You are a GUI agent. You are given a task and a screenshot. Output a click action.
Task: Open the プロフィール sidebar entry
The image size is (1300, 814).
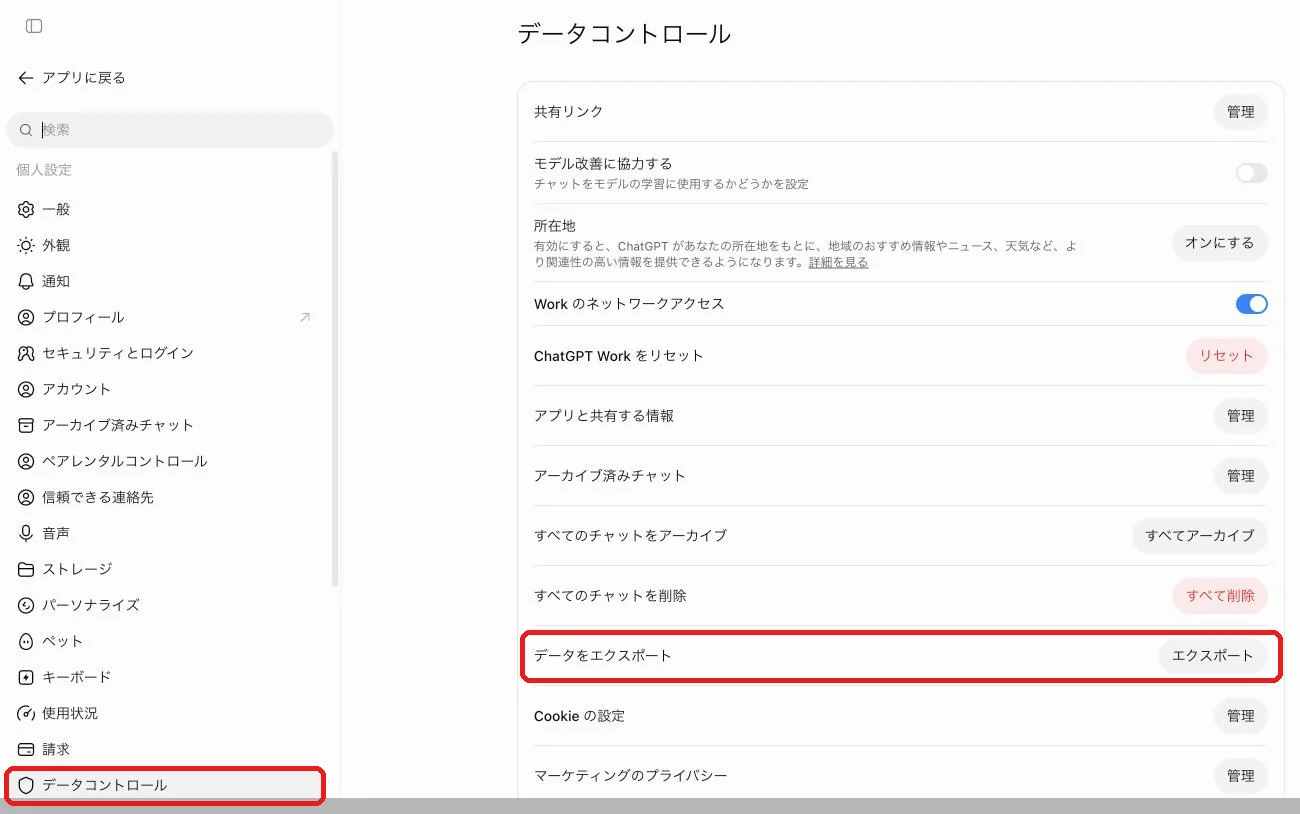pos(166,317)
